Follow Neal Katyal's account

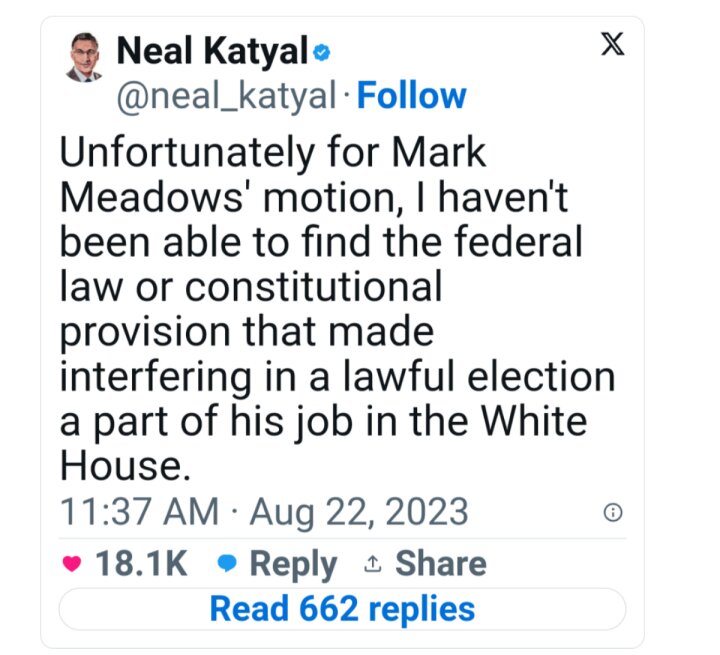(x=411, y=96)
